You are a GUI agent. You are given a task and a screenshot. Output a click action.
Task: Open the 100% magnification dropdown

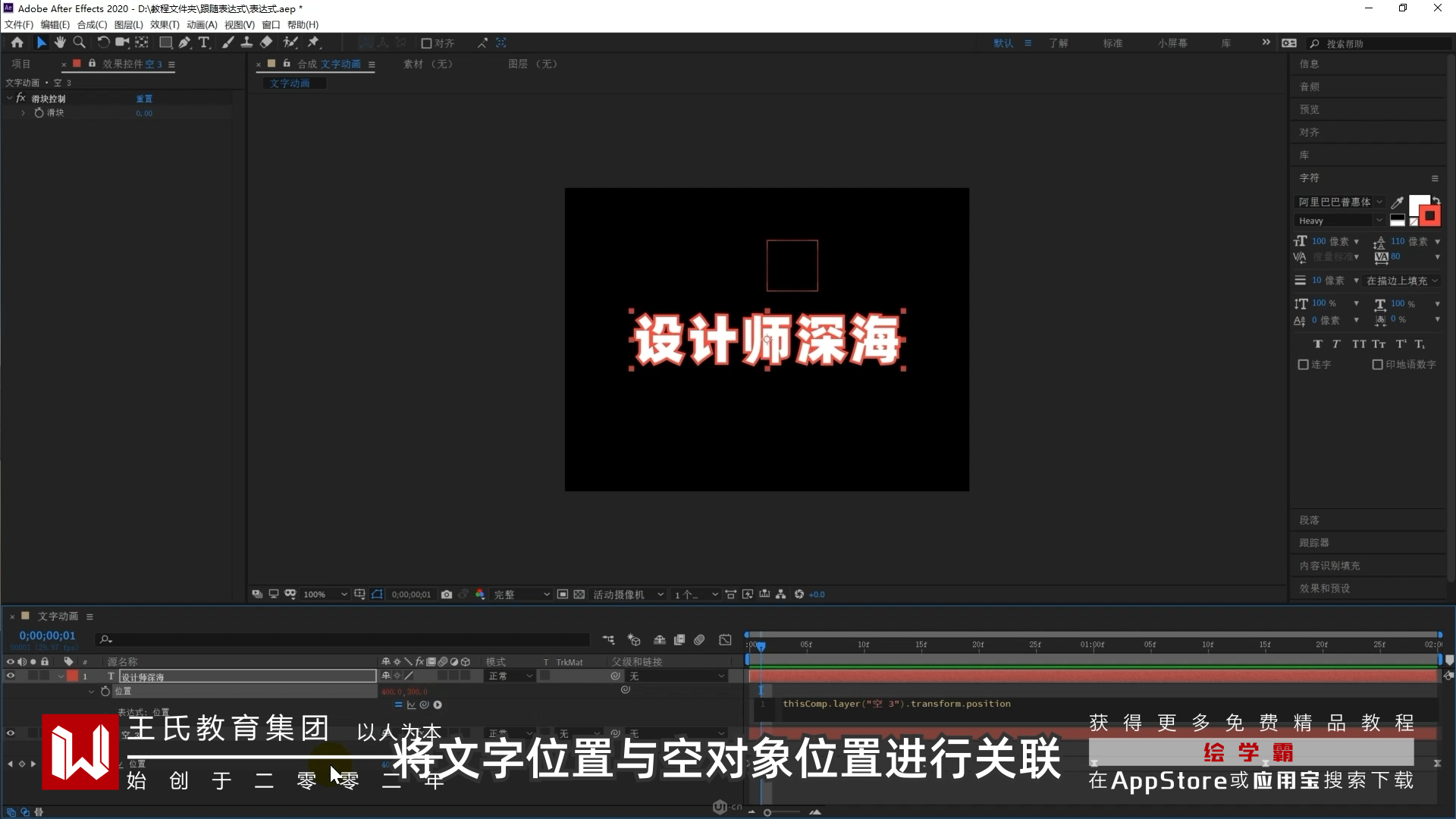[325, 595]
